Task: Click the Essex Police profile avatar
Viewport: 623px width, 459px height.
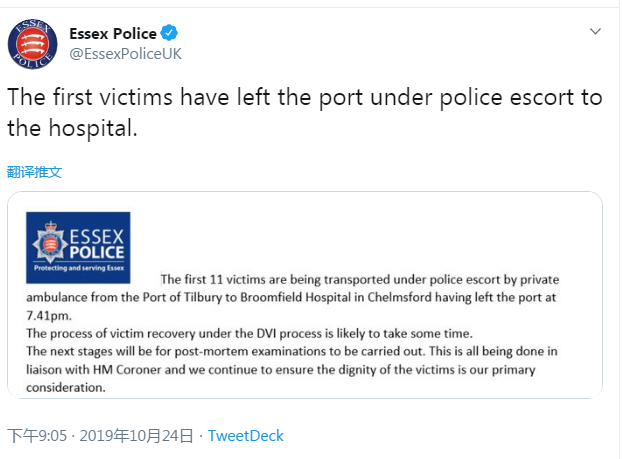Action: tap(32, 44)
